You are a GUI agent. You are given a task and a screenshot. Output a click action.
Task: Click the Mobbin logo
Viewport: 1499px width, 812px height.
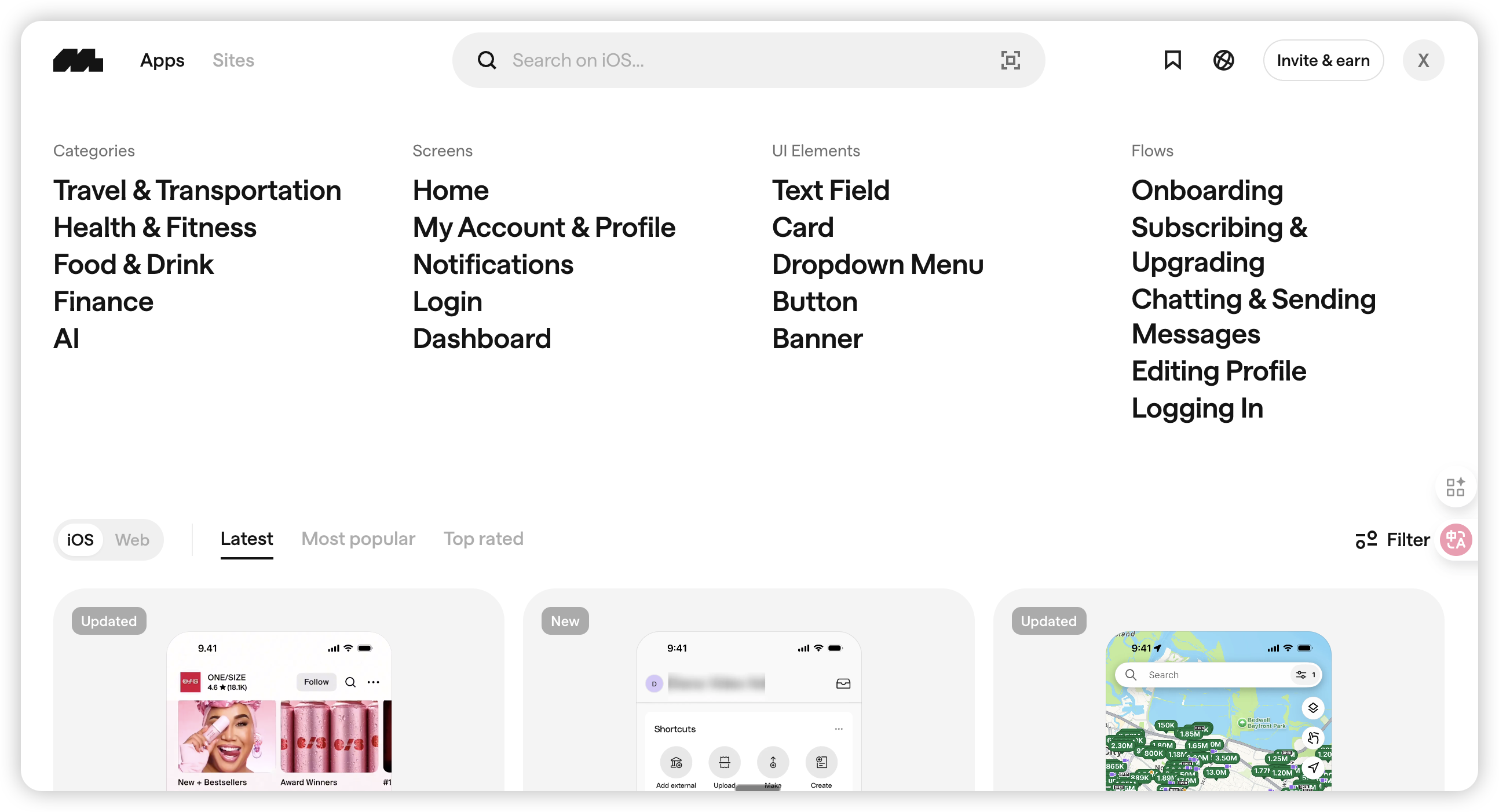(78, 61)
